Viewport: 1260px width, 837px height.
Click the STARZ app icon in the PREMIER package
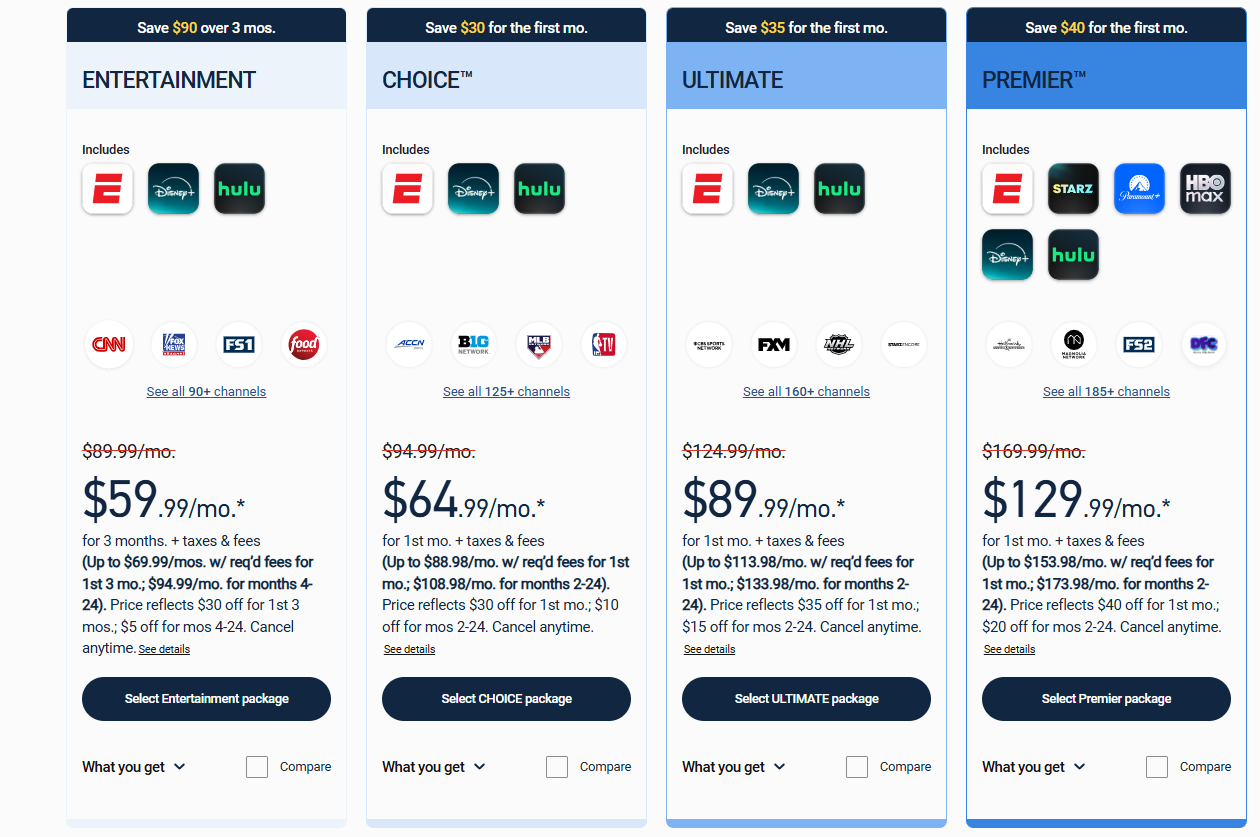click(x=1073, y=189)
